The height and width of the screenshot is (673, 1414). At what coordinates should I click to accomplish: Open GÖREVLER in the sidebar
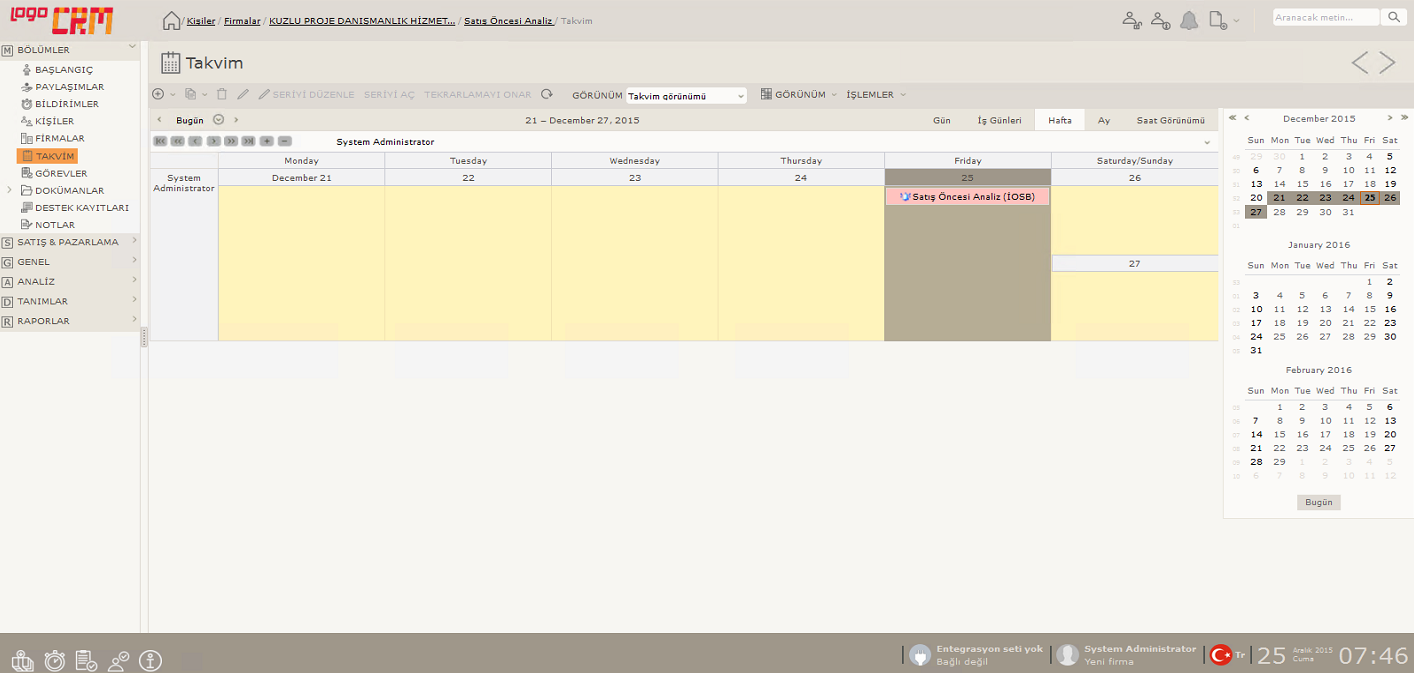pyautogui.click(x=61, y=173)
